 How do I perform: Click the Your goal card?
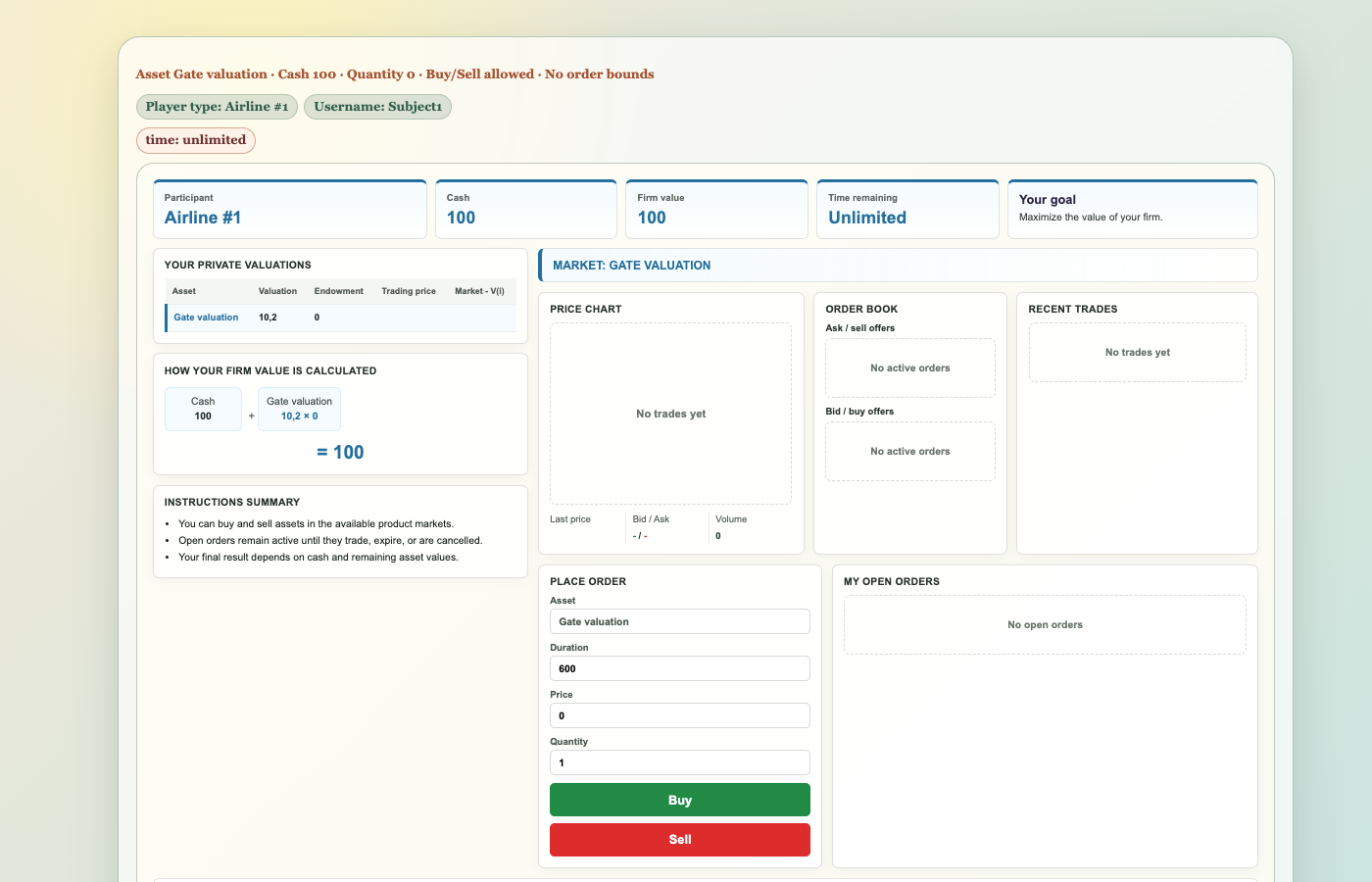pyautogui.click(x=1133, y=209)
